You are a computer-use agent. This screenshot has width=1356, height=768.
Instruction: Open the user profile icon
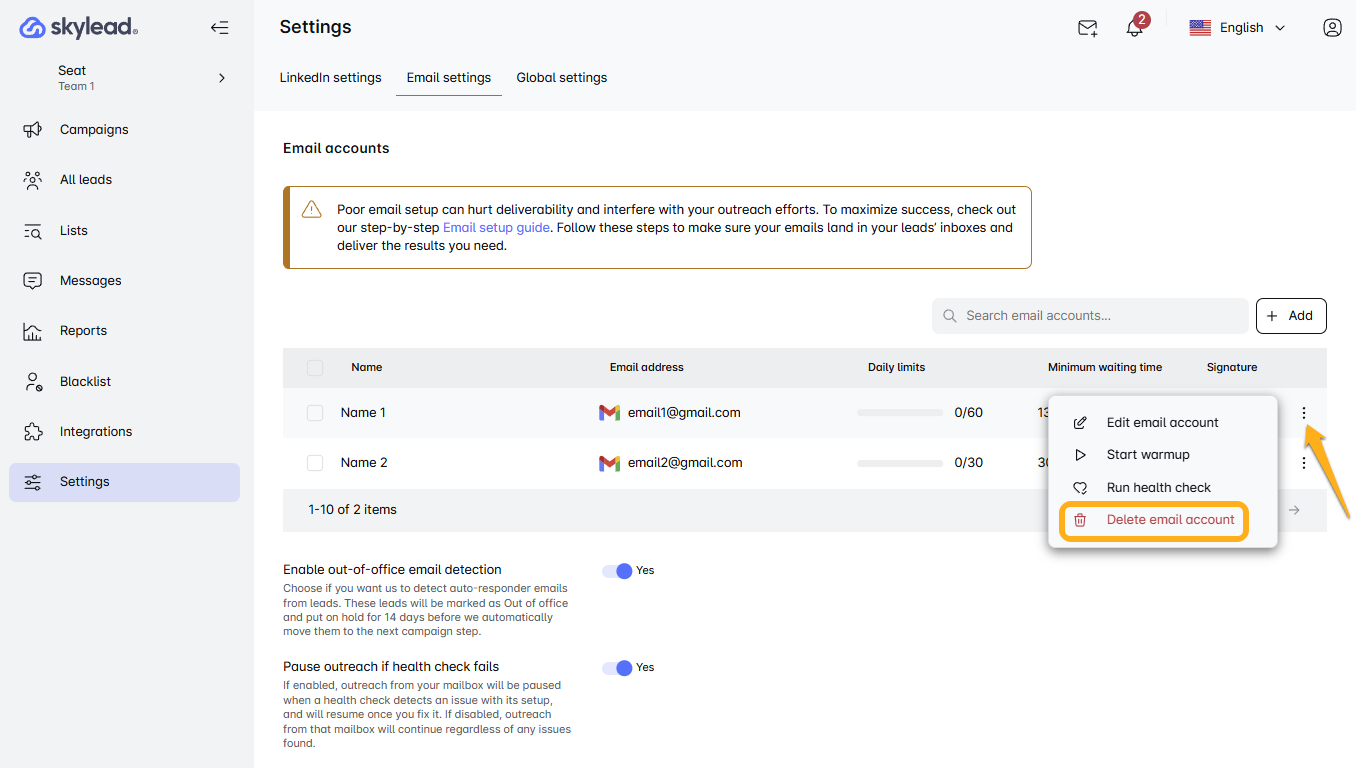pyautogui.click(x=1332, y=28)
